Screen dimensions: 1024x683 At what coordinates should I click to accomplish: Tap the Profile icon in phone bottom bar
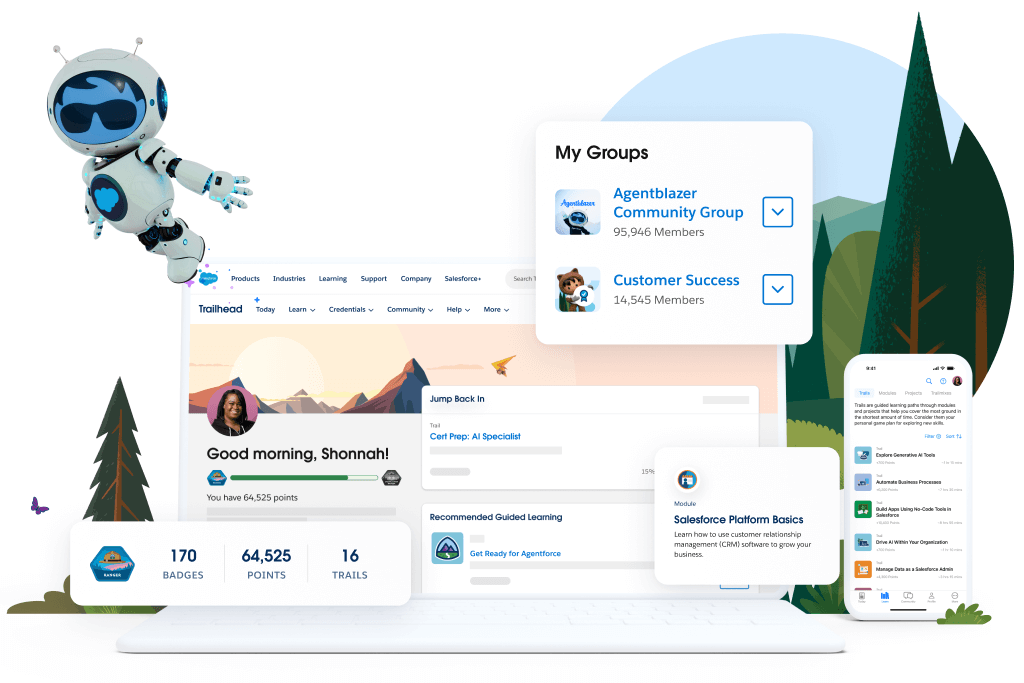pos(931,597)
